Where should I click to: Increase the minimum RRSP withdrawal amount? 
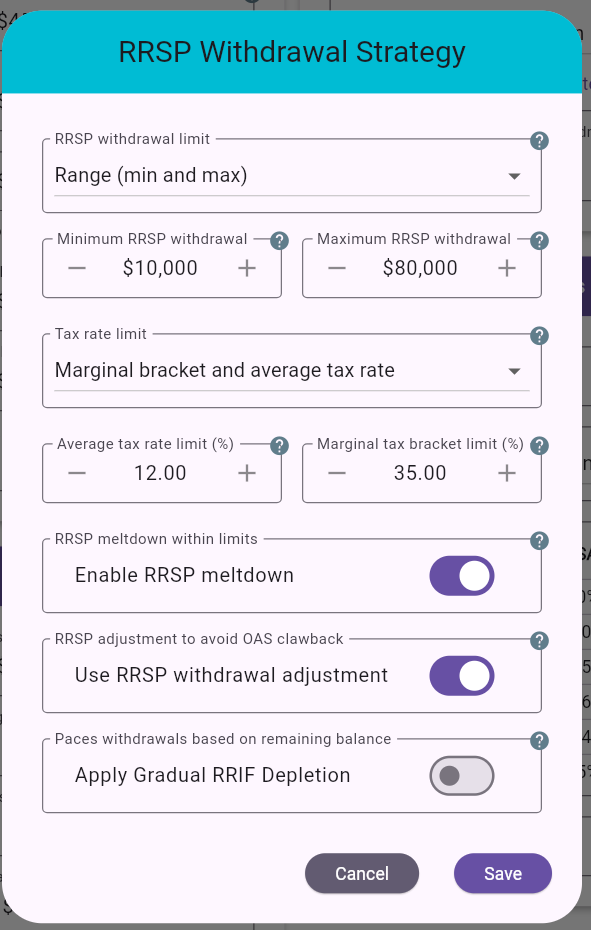(x=246, y=267)
